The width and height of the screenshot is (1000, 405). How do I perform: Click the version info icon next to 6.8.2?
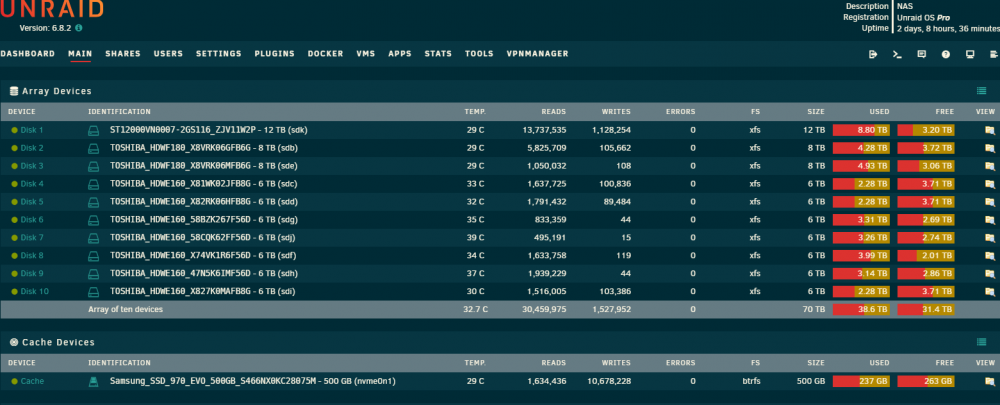(78, 28)
